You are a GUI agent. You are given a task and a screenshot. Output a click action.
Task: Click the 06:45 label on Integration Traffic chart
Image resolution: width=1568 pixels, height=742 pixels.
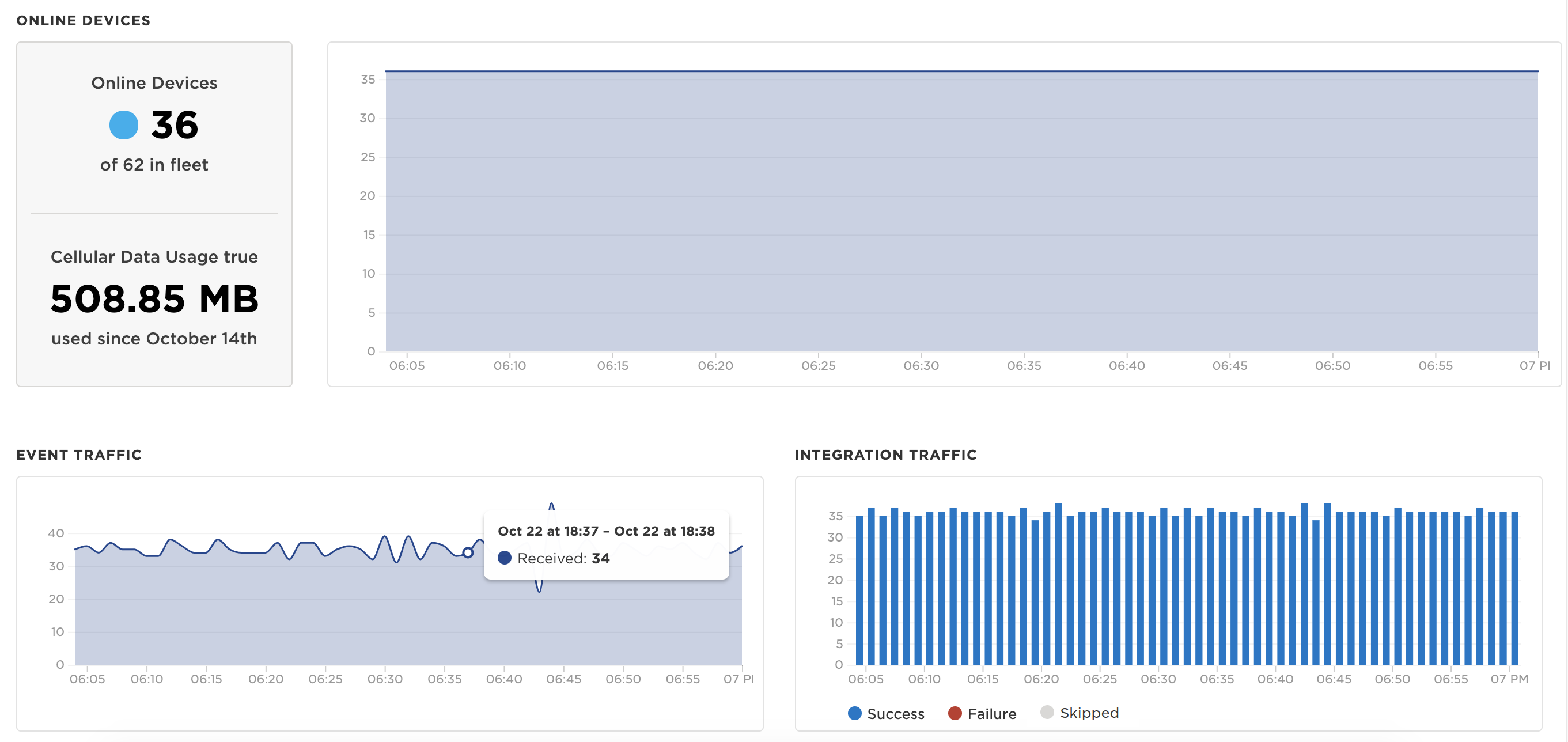click(x=1334, y=679)
